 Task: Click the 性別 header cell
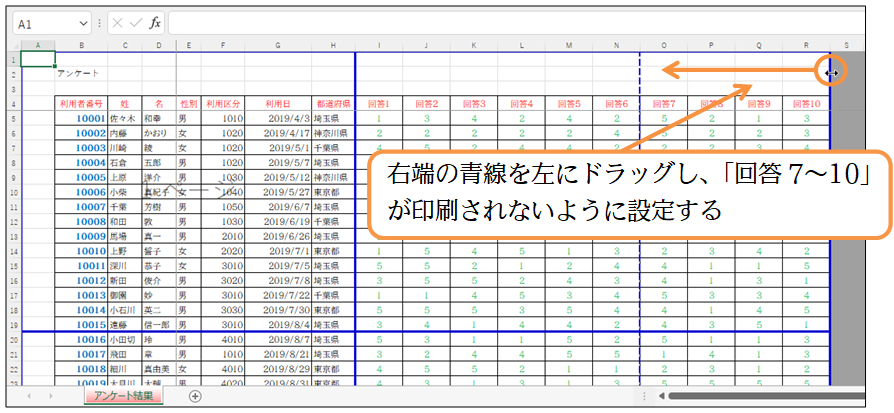tap(189, 104)
